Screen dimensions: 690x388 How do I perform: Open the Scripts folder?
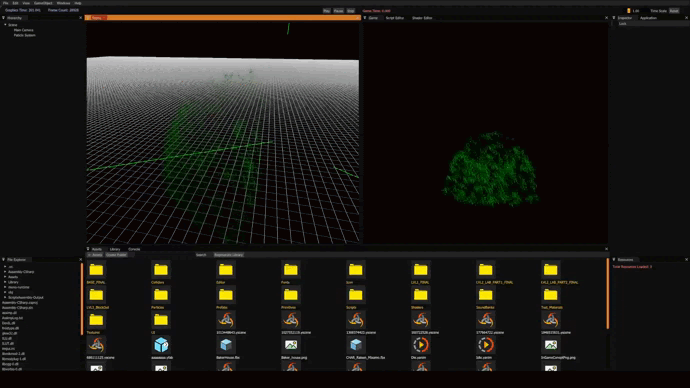tap(356, 295)
